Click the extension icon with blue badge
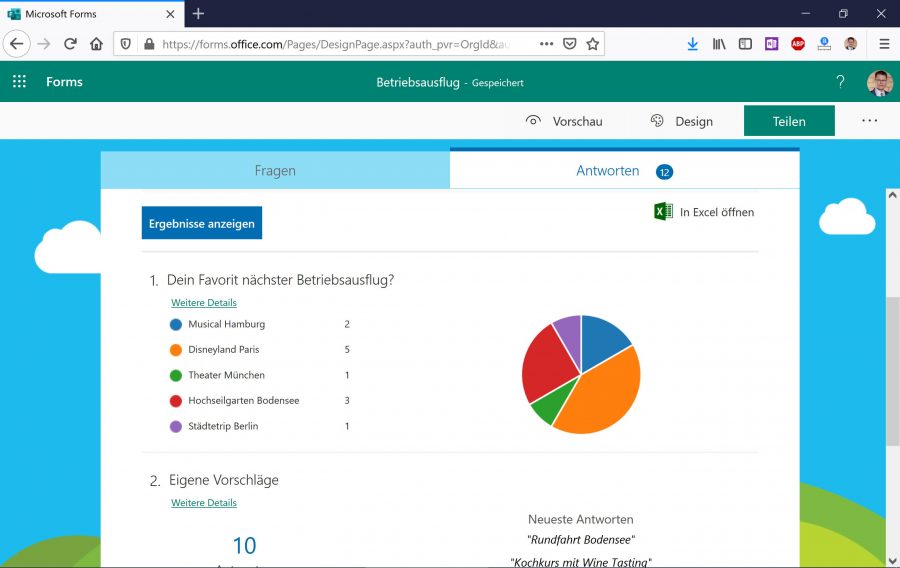The width and height of the screenshot is (900, 568). [824, 44]
